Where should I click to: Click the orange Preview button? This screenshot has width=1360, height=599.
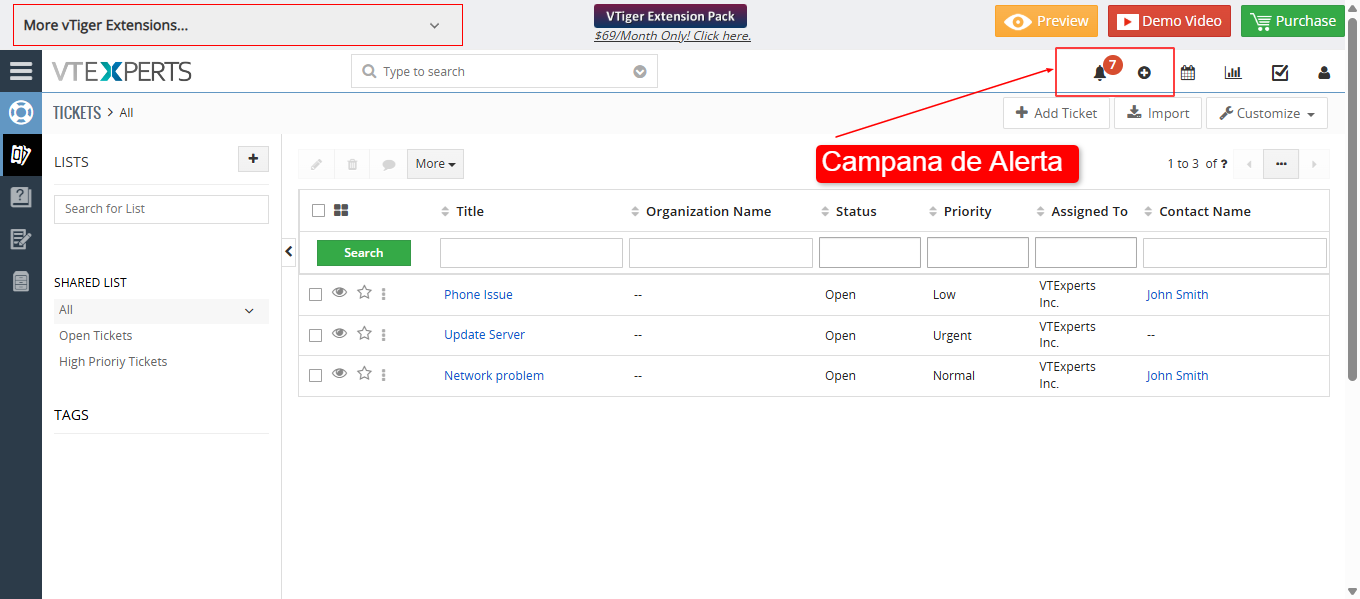(x=1046, y=21)
